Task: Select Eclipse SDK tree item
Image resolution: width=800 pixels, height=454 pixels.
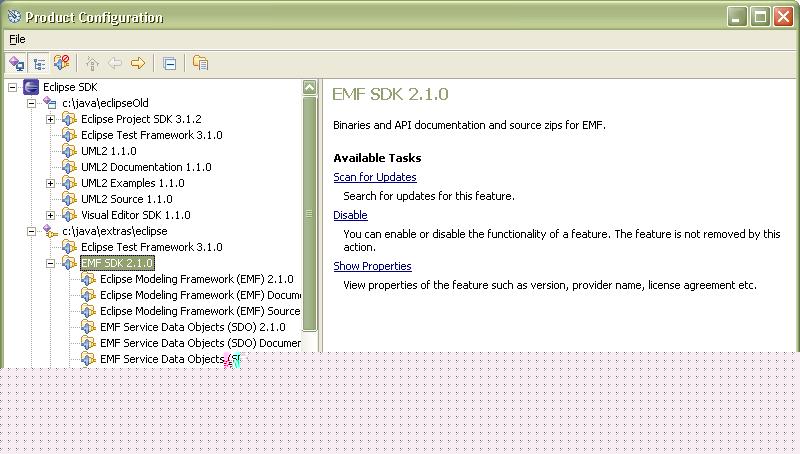Action: (70, 87)
